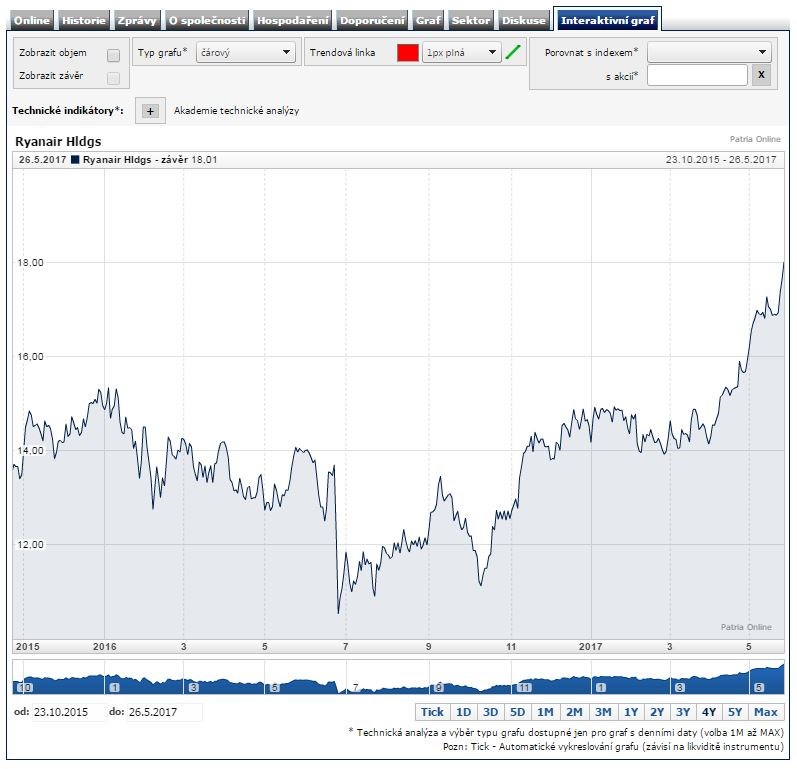Image resolution: width=797 pixels, height=769 pixels.
Task: Click the compare with stock input field
Action: [697, 75]
